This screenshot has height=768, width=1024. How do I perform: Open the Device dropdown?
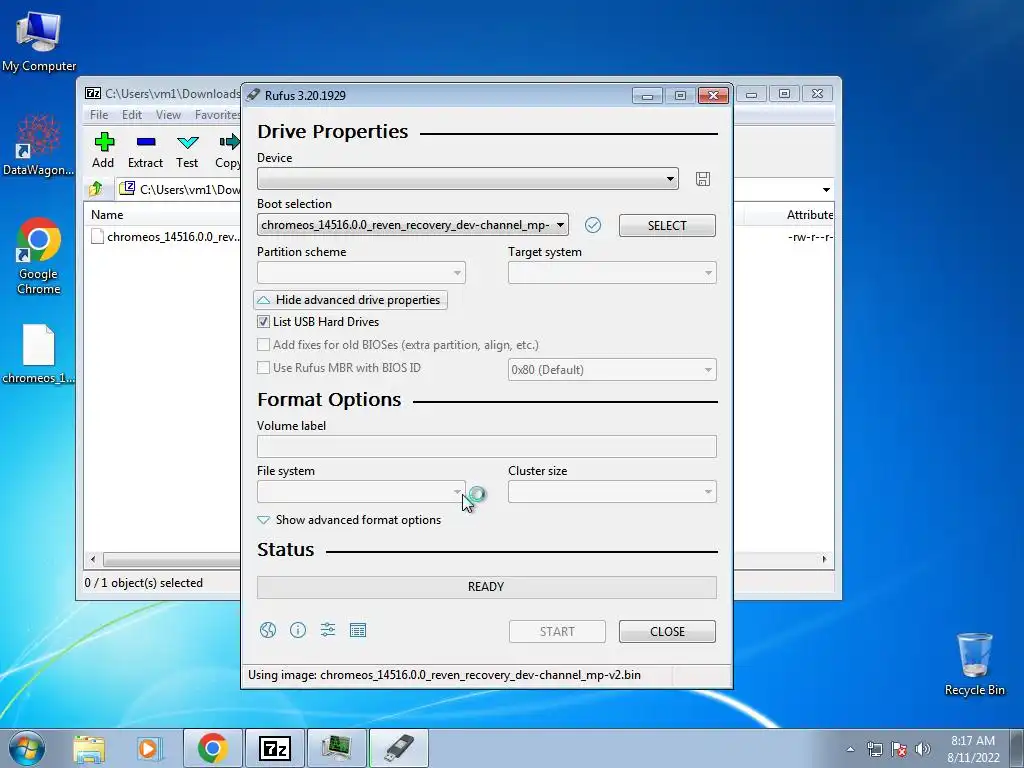(468, 179)
